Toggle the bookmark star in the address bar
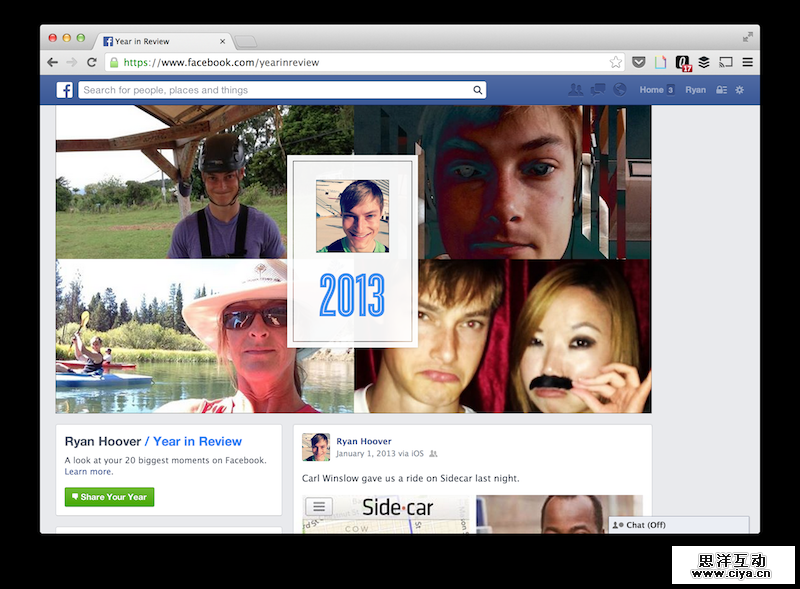This screenshot has height=589, width=800. pos(616,61)
